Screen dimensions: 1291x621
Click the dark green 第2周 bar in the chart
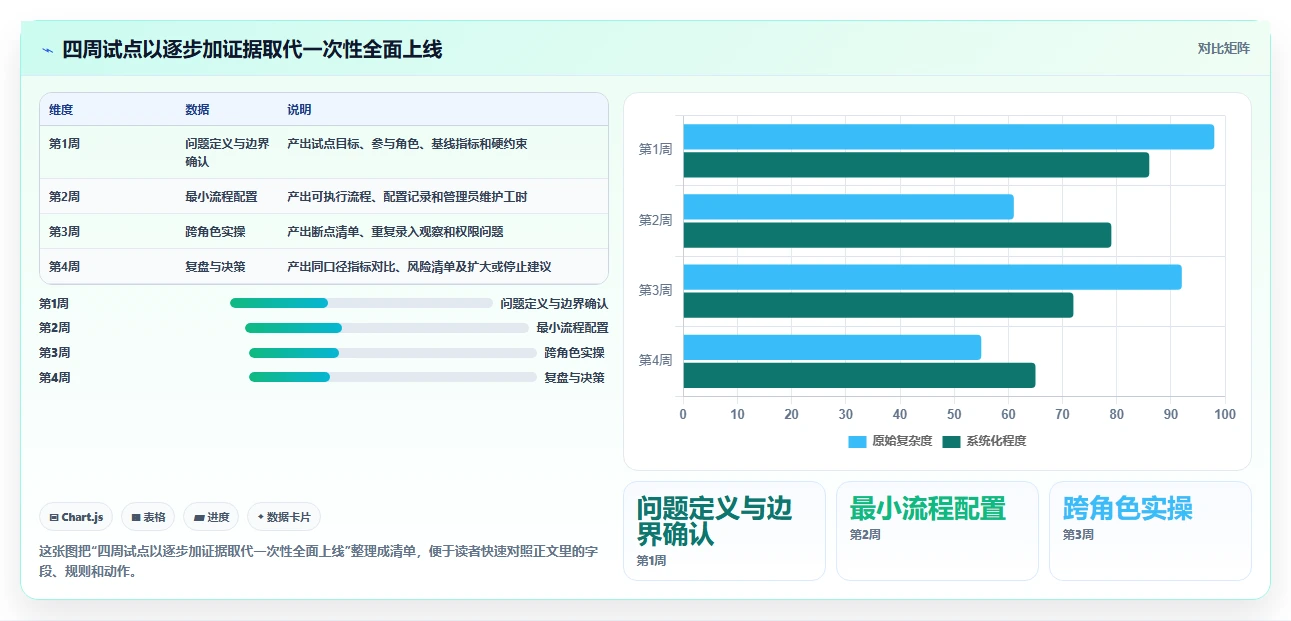pos(897,235)
